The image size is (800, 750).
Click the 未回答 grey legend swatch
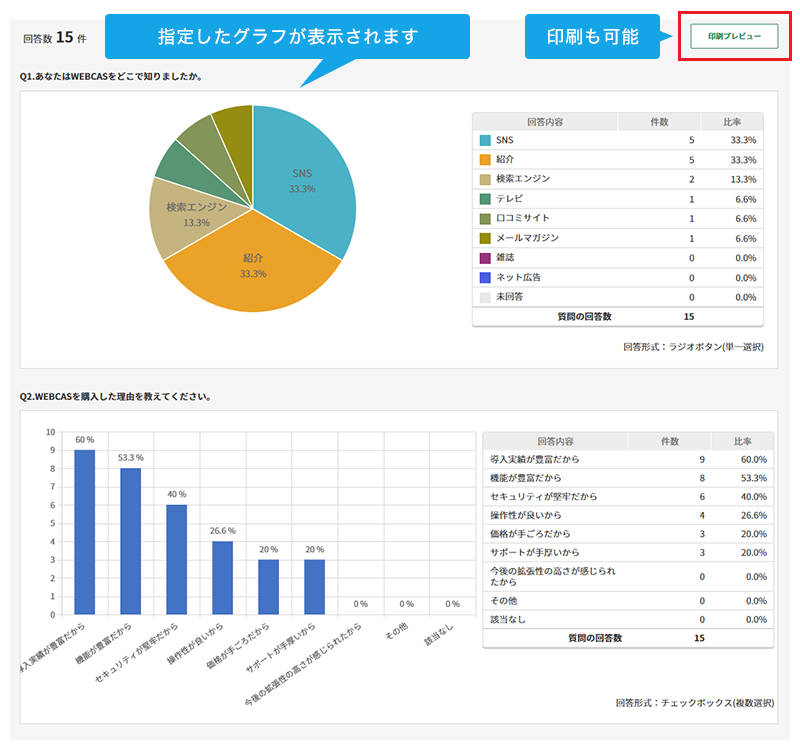click(x=485, y=297)
